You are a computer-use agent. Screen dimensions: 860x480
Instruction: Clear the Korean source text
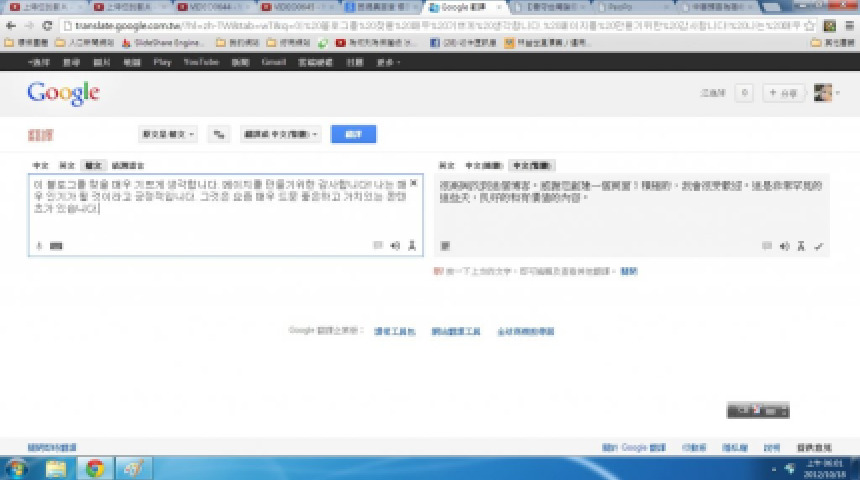pyautogui.click(x=414, y=183)
